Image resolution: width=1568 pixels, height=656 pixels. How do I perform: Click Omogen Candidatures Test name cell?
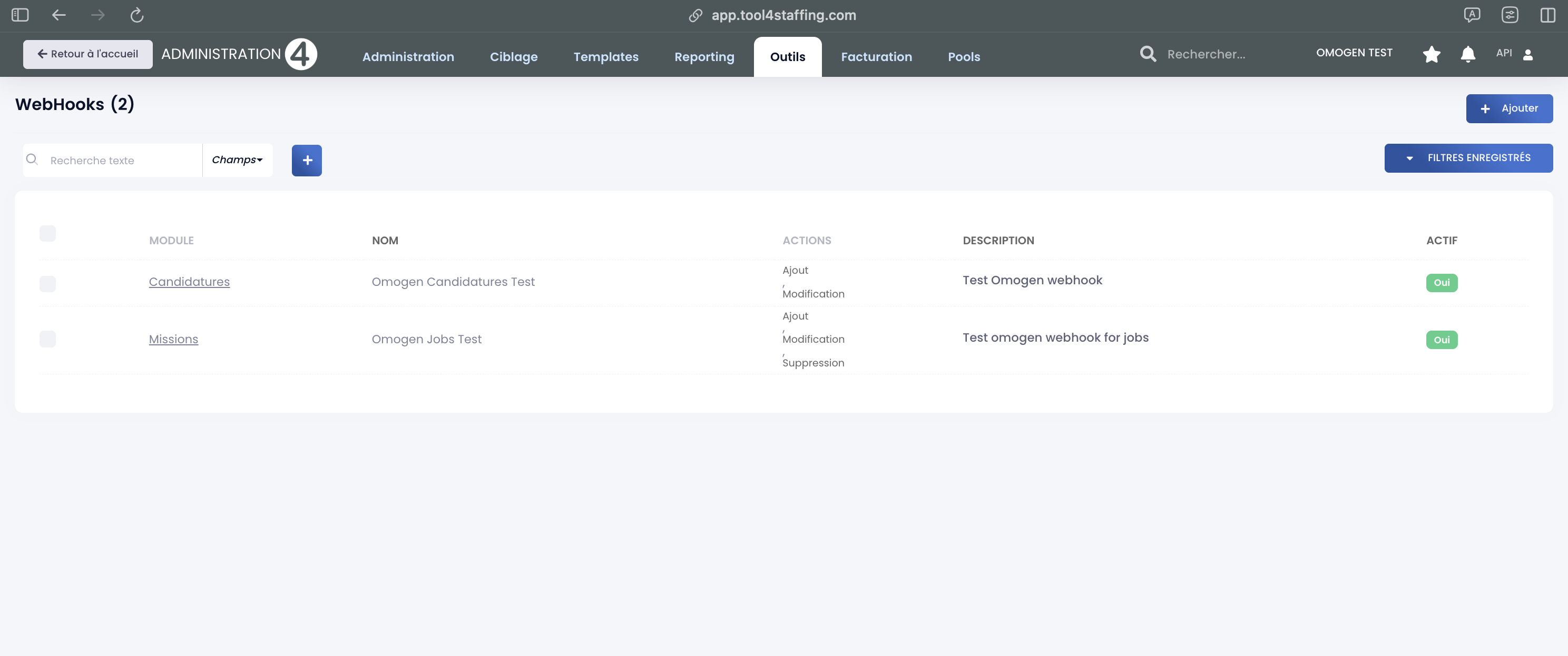[453, 282]
